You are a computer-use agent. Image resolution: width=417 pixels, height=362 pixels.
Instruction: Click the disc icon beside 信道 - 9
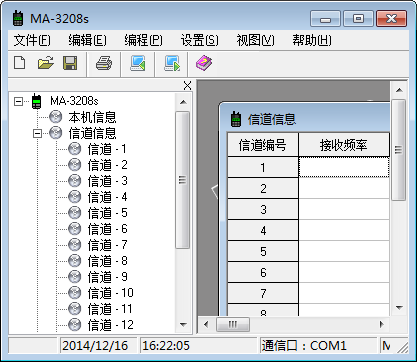click(x=75, y=277)
